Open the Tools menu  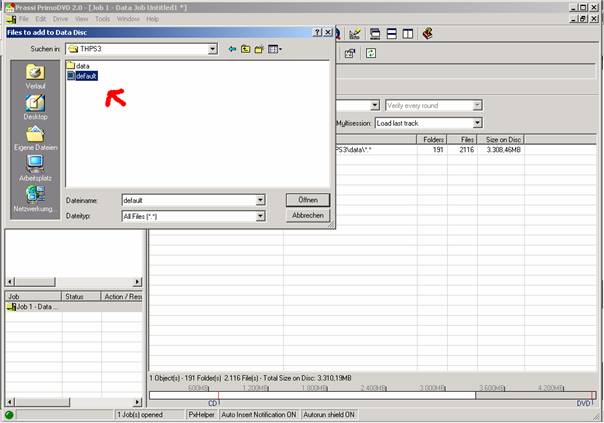[102, 19]
